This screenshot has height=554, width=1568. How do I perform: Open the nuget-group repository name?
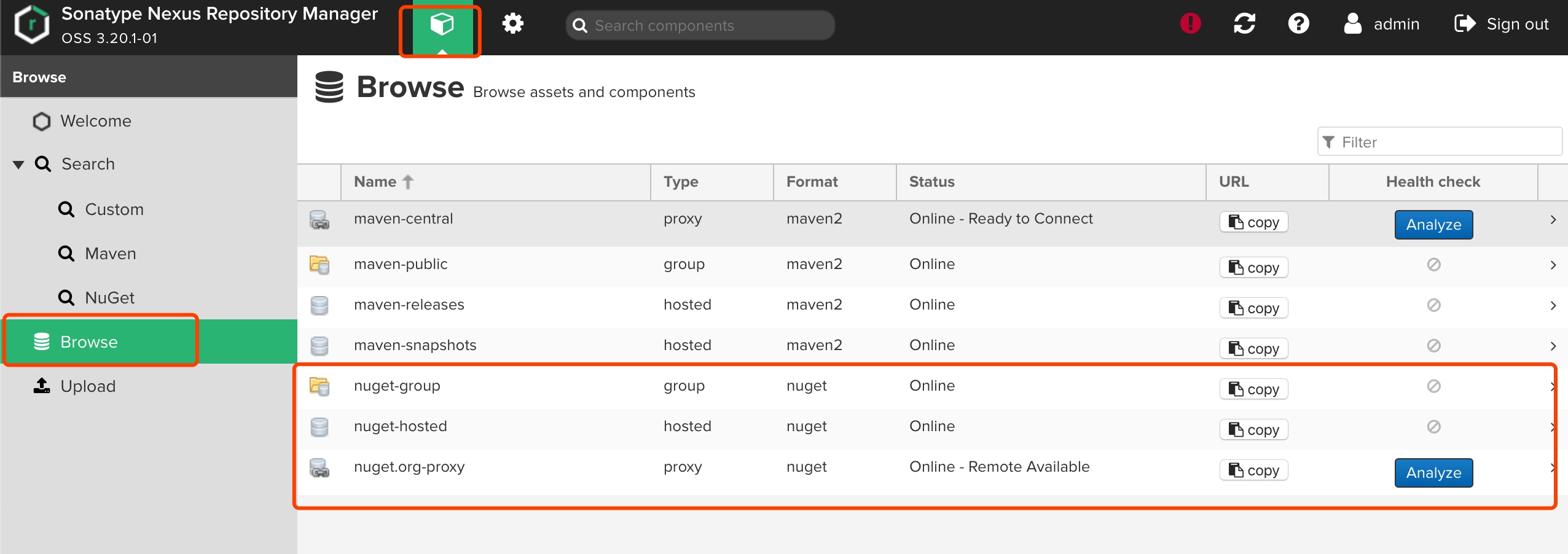397,386
